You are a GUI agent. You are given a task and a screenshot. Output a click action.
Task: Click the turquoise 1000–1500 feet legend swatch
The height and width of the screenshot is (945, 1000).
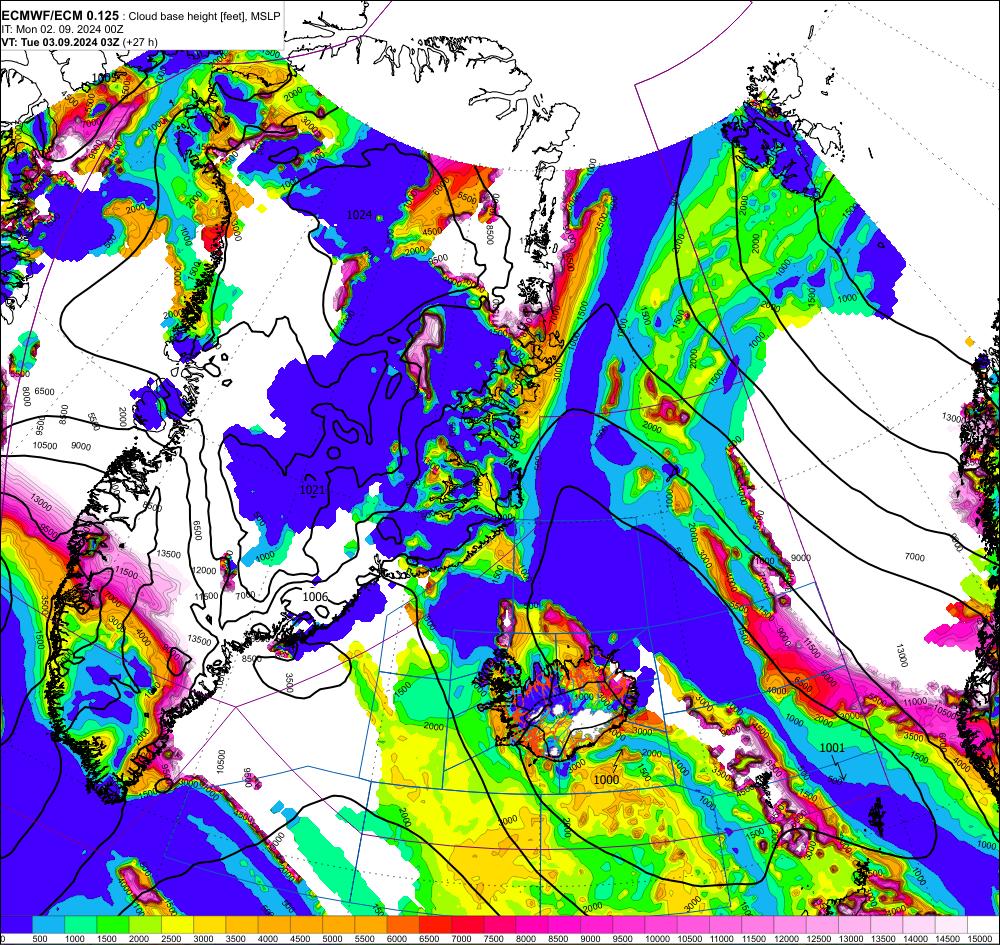tap(80, 925)
